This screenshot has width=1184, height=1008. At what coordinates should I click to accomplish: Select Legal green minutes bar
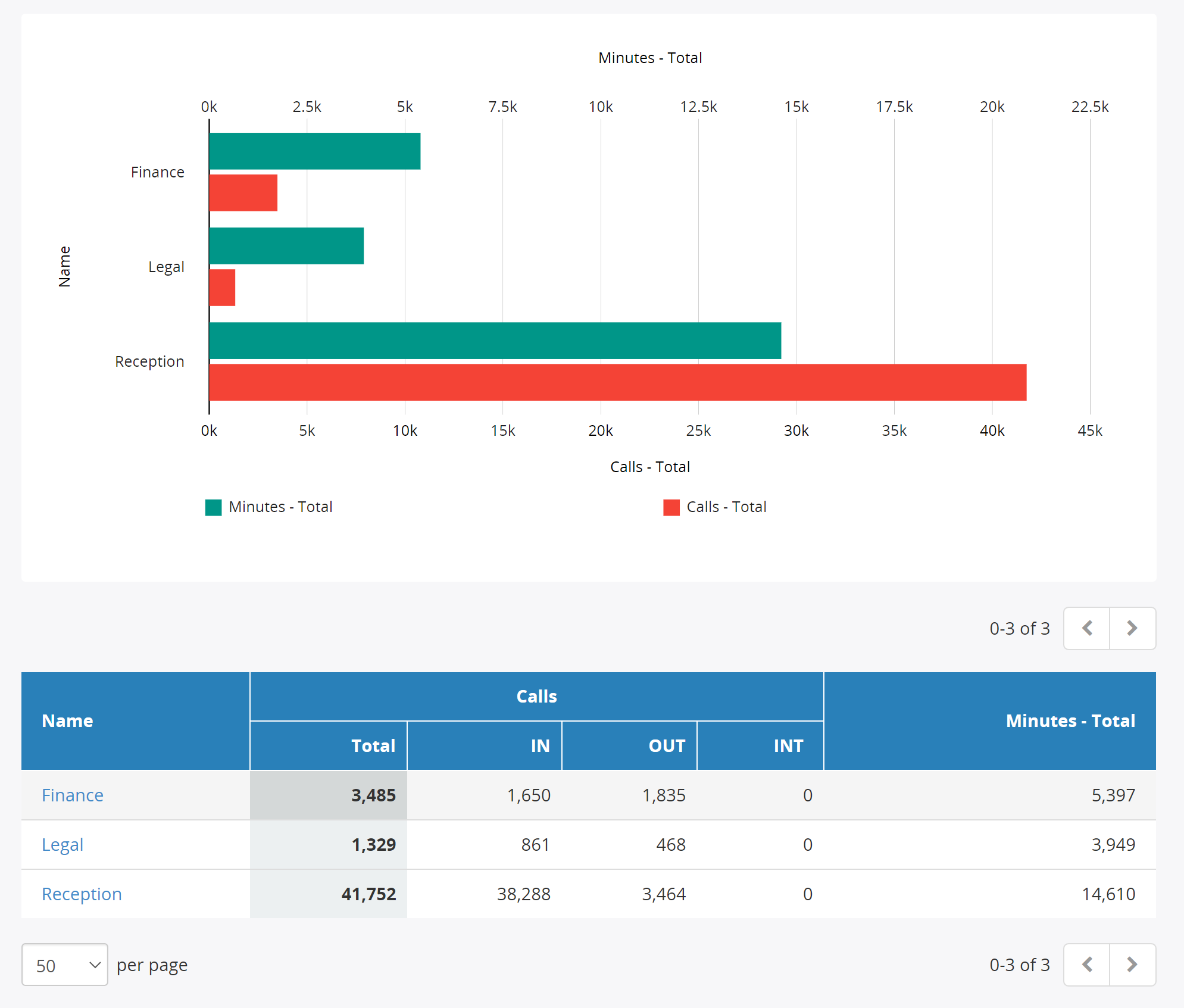[286, 246]
